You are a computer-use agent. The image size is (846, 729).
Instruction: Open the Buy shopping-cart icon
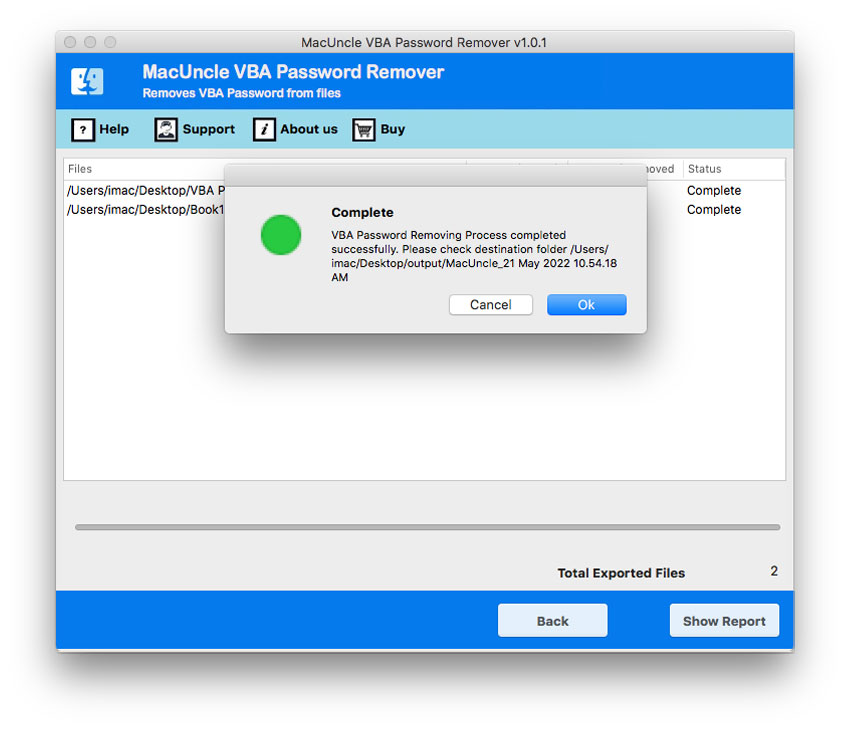click(363, 130)
